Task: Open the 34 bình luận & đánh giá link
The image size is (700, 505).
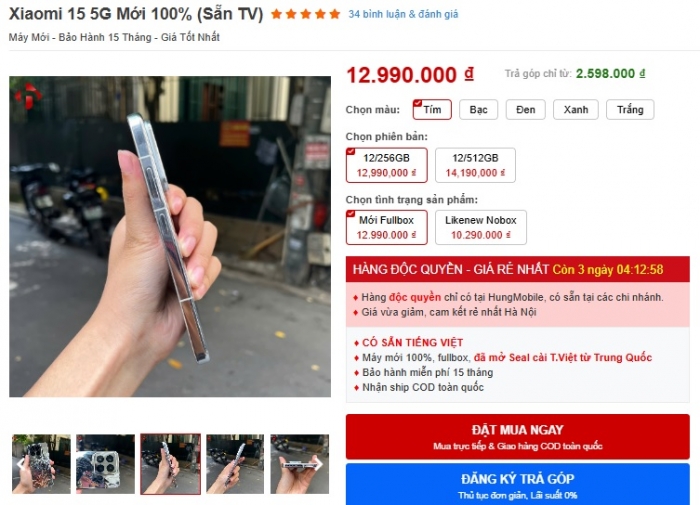Action: [403, 14]
